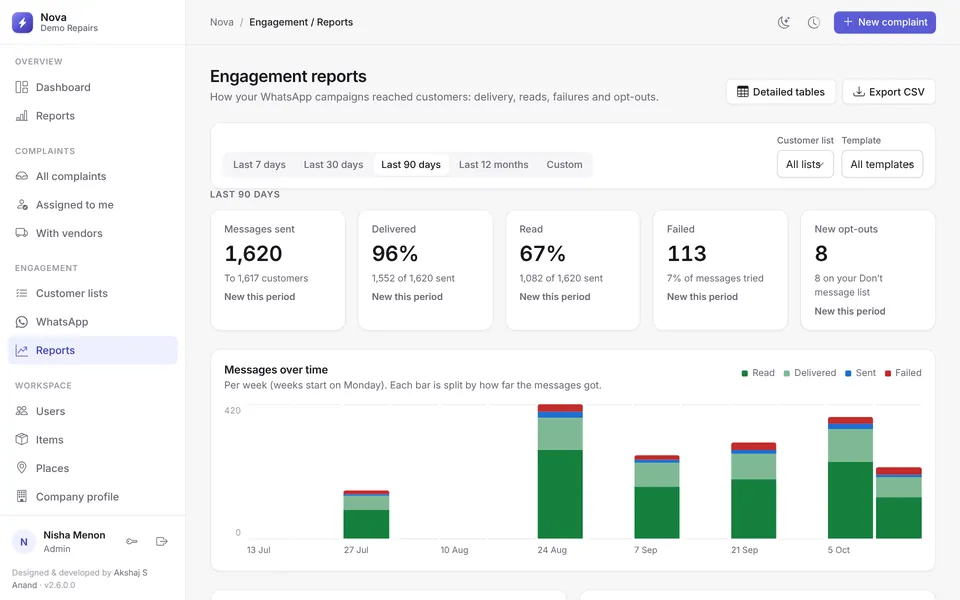Click the WhatsApp logo icon in sidebar
The image size is (960, 600).
tap(21, 321)
